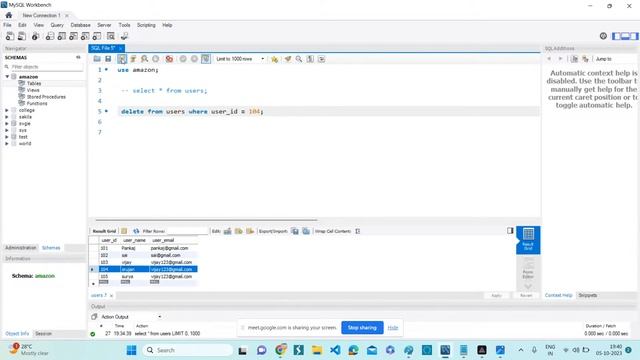The image size is (640, 360).
Task: Open the Jump to dropdown in help
Action: 603,59
